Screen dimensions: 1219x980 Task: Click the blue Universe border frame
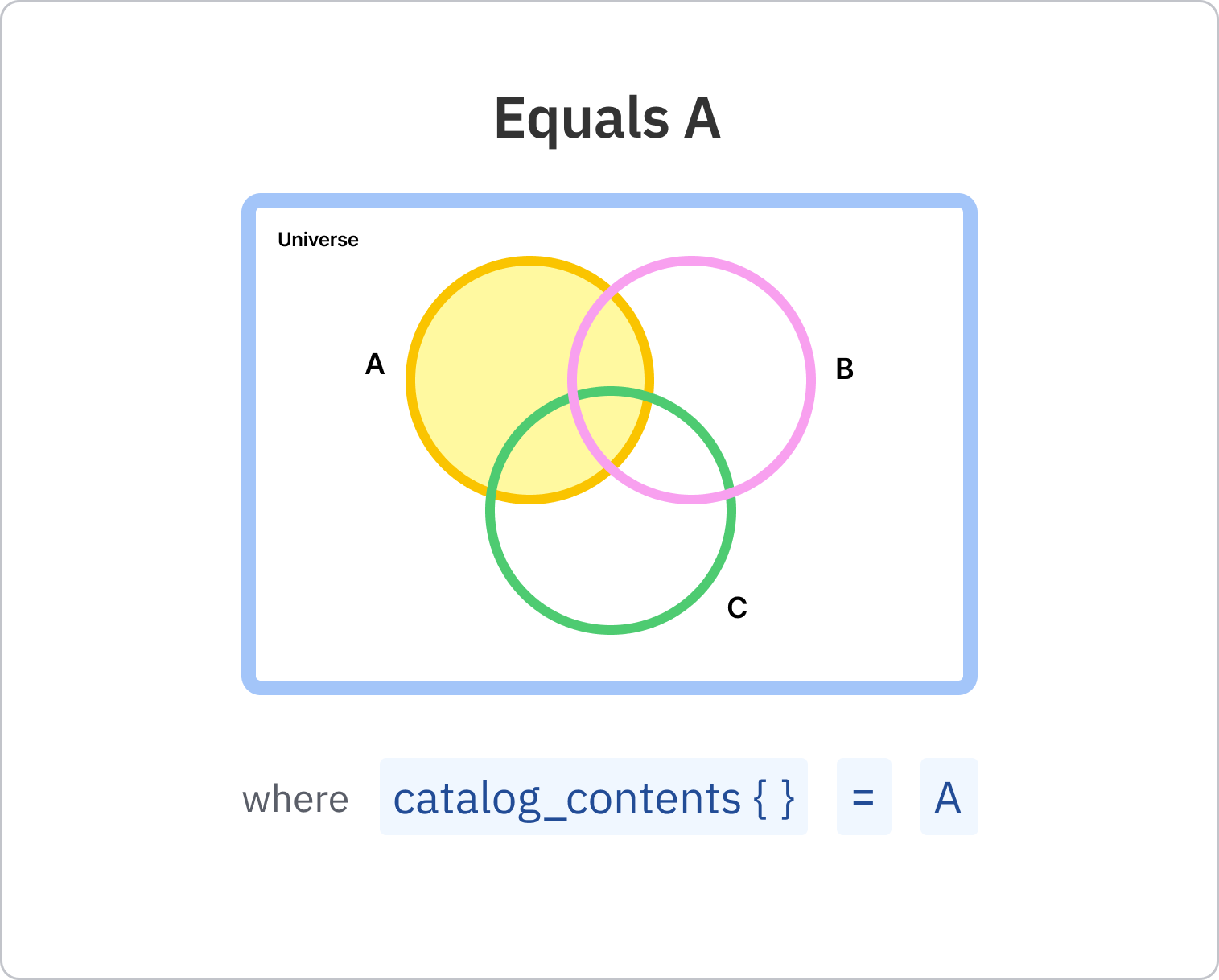(249, 443)
